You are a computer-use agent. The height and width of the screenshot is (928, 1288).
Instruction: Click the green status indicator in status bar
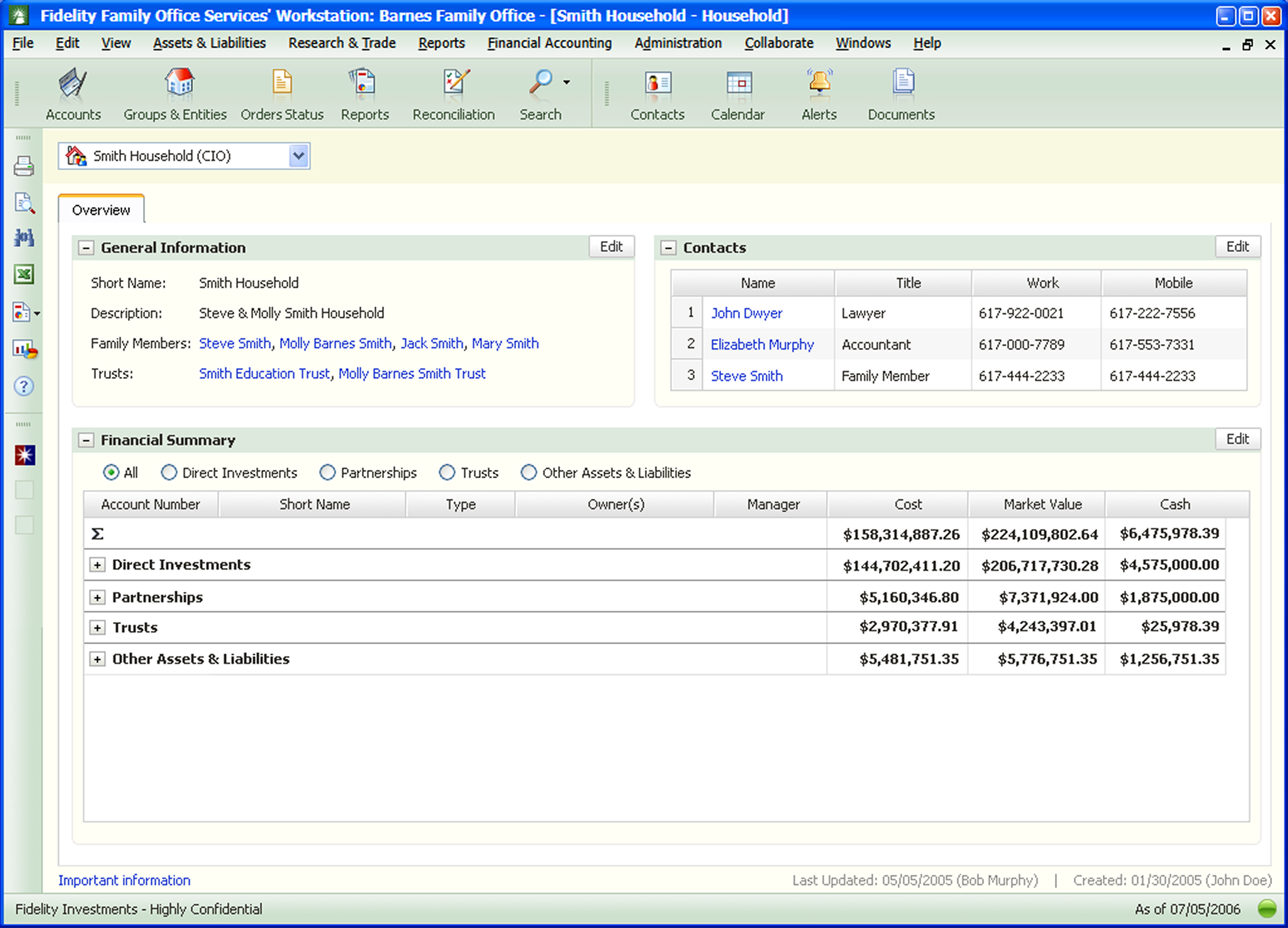coord(1267,909)
